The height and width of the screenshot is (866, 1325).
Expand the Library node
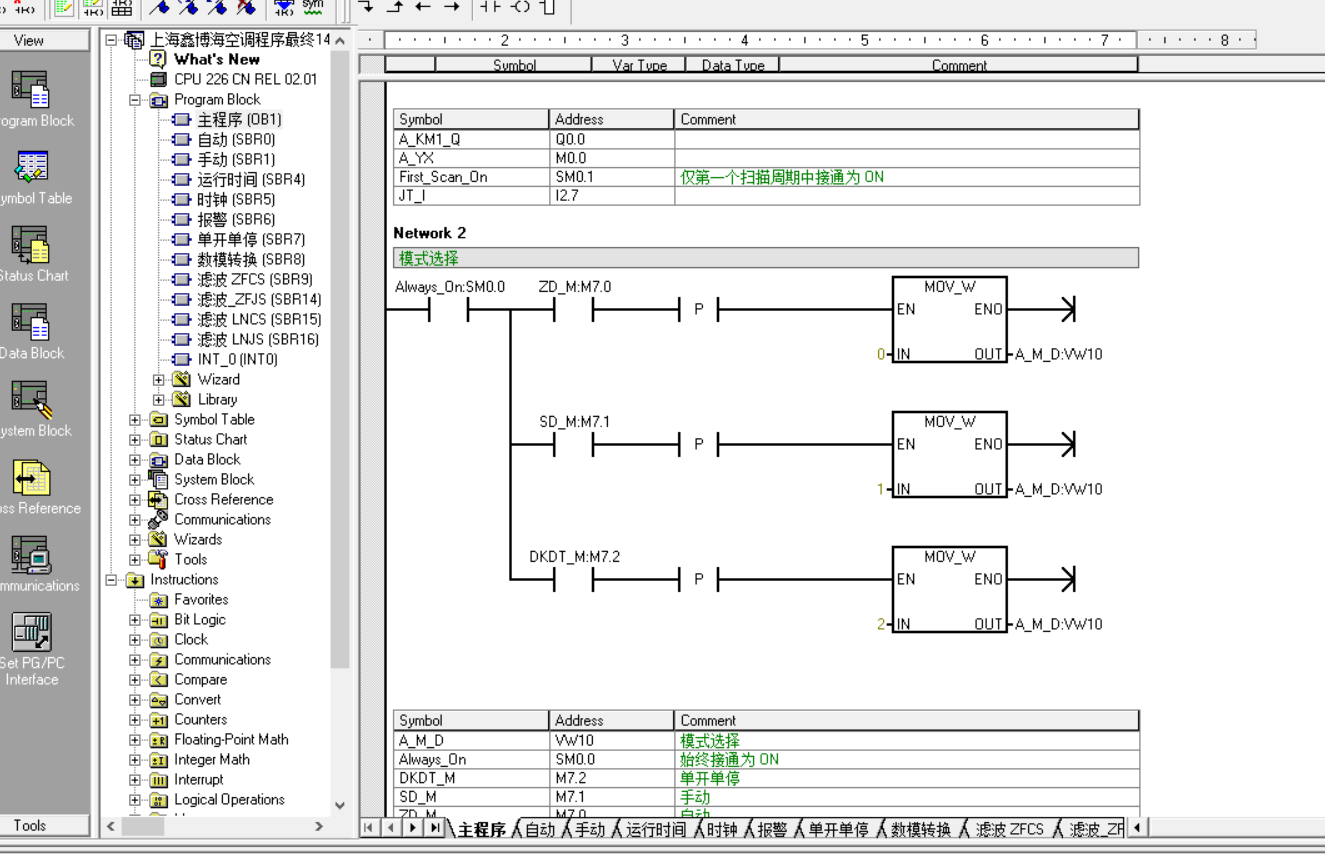pyautogui.click(x=159, y=400)
